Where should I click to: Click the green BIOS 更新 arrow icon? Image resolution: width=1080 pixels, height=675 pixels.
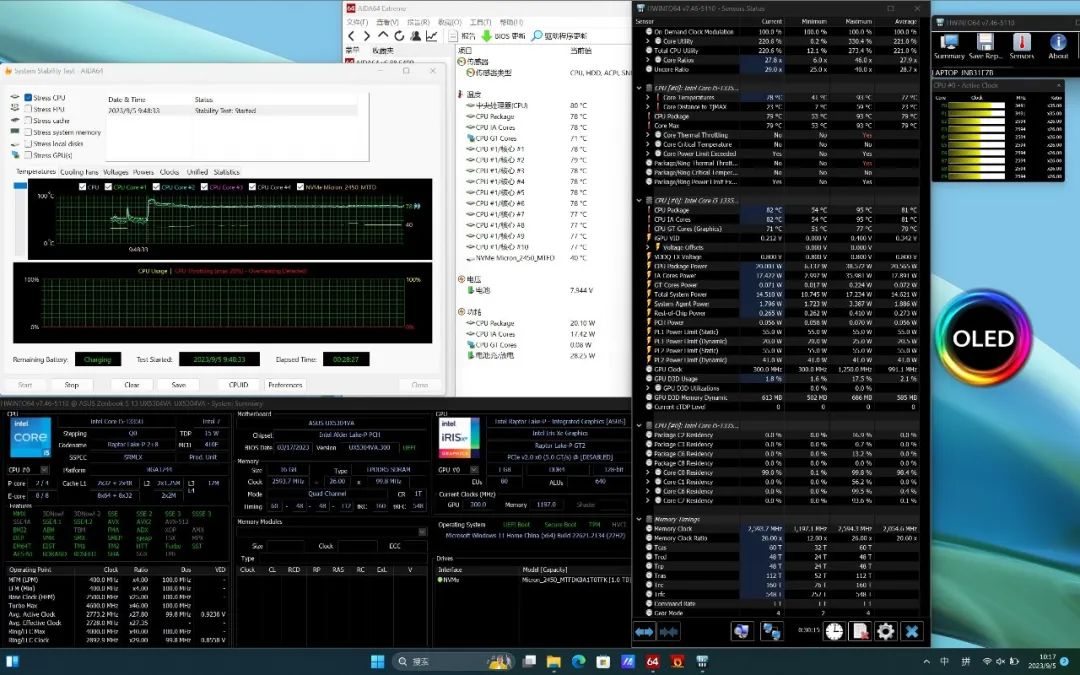pos(486,36)
